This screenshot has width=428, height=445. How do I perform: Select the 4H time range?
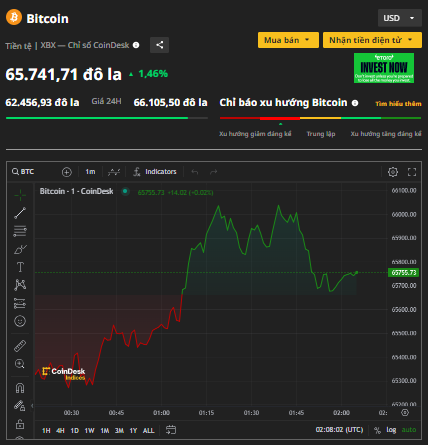pyautogui.click(x=60, y=431)
